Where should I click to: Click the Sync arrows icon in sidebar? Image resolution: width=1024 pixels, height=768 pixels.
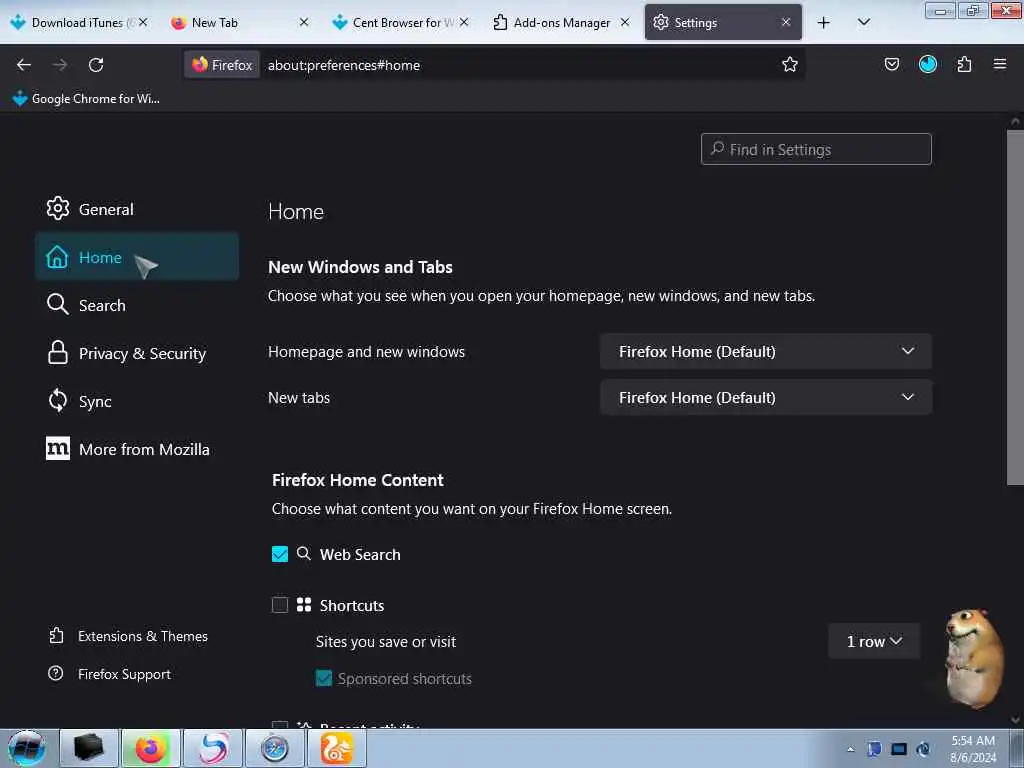[57, 400]
